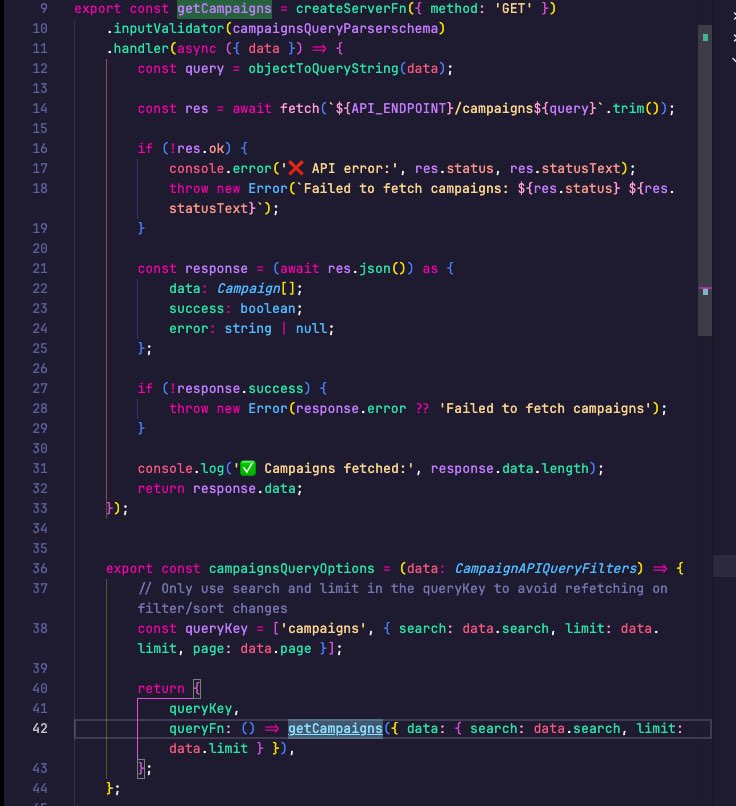
Task: Click line number 9 in the gutter
Action: (44, 9)
